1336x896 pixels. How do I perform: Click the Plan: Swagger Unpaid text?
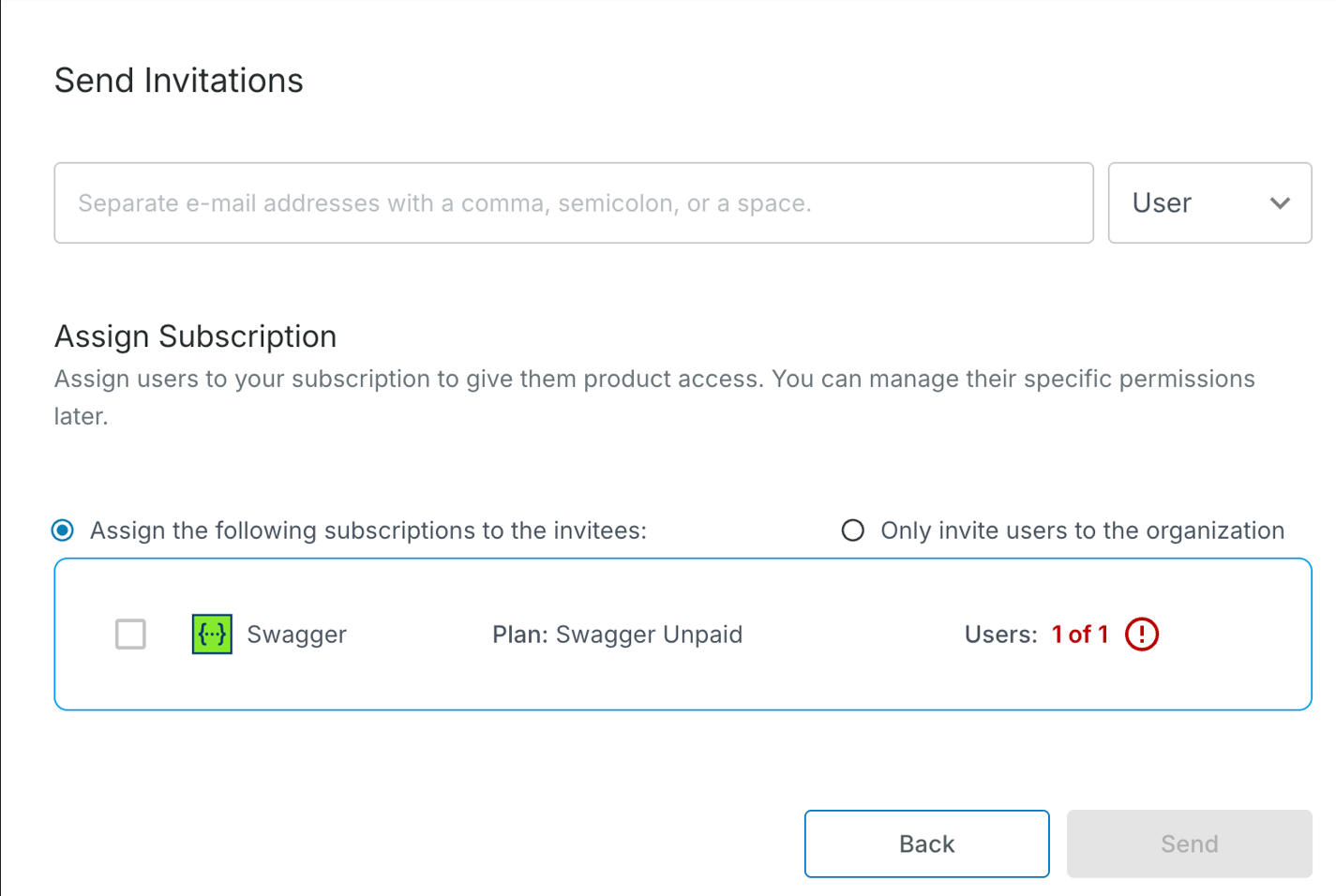617,635
